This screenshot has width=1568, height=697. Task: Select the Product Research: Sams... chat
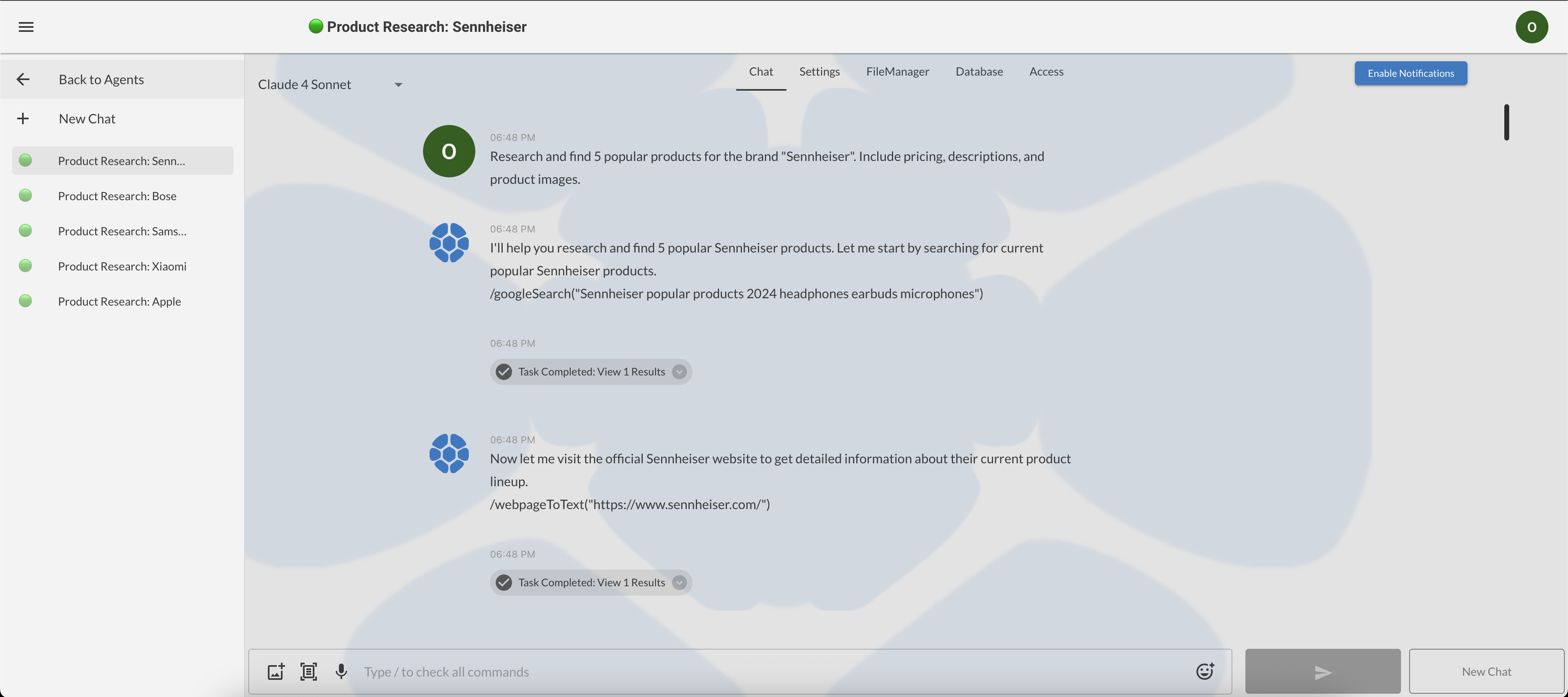point(122,230)
